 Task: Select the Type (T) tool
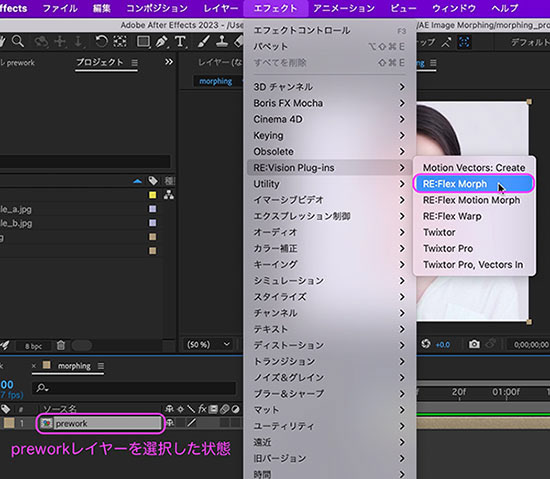180,42
